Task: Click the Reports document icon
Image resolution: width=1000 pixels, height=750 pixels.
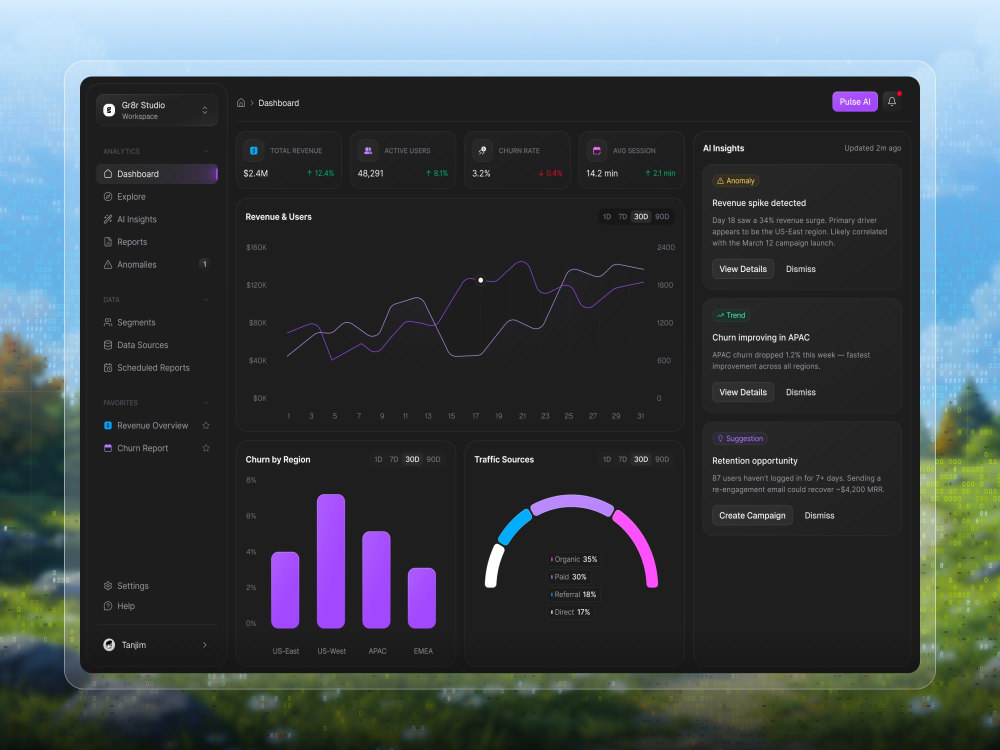Action: click(x=108, y=242)
